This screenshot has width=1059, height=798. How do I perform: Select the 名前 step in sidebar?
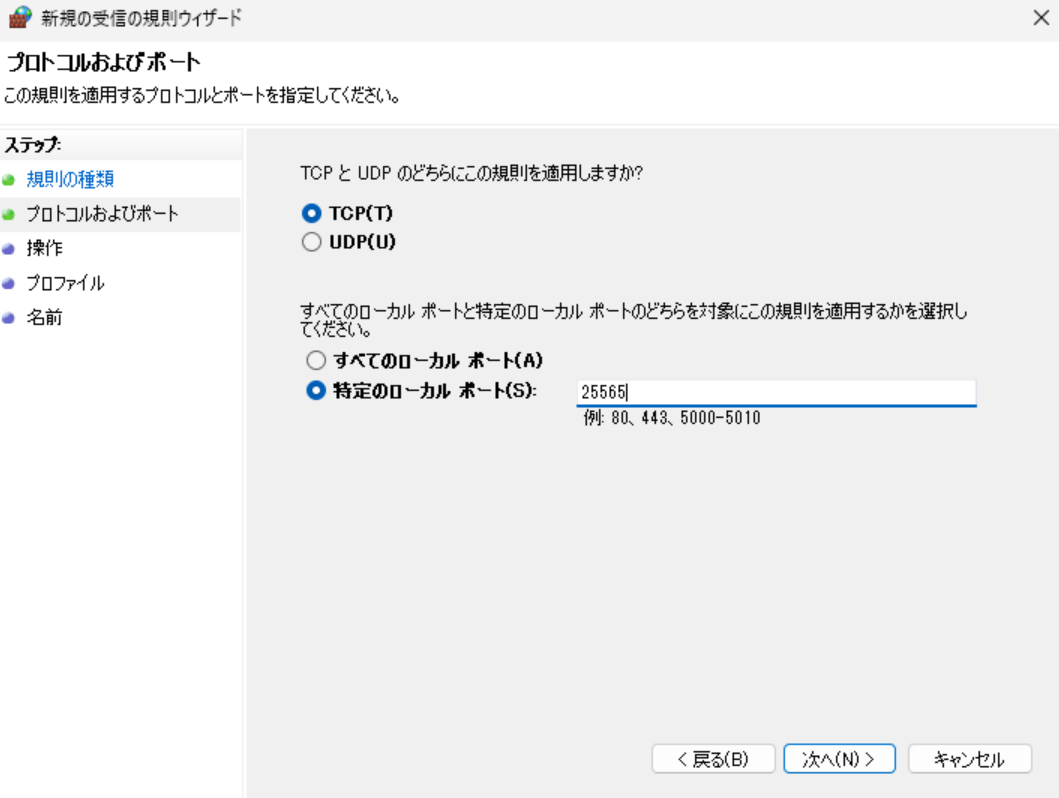tap(44, 319)
